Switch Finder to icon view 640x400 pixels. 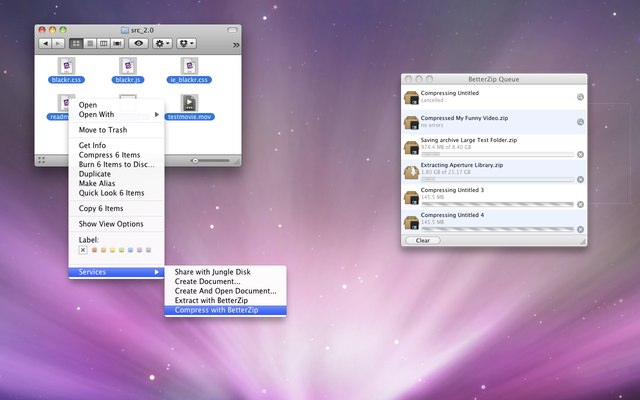[76, 44]
